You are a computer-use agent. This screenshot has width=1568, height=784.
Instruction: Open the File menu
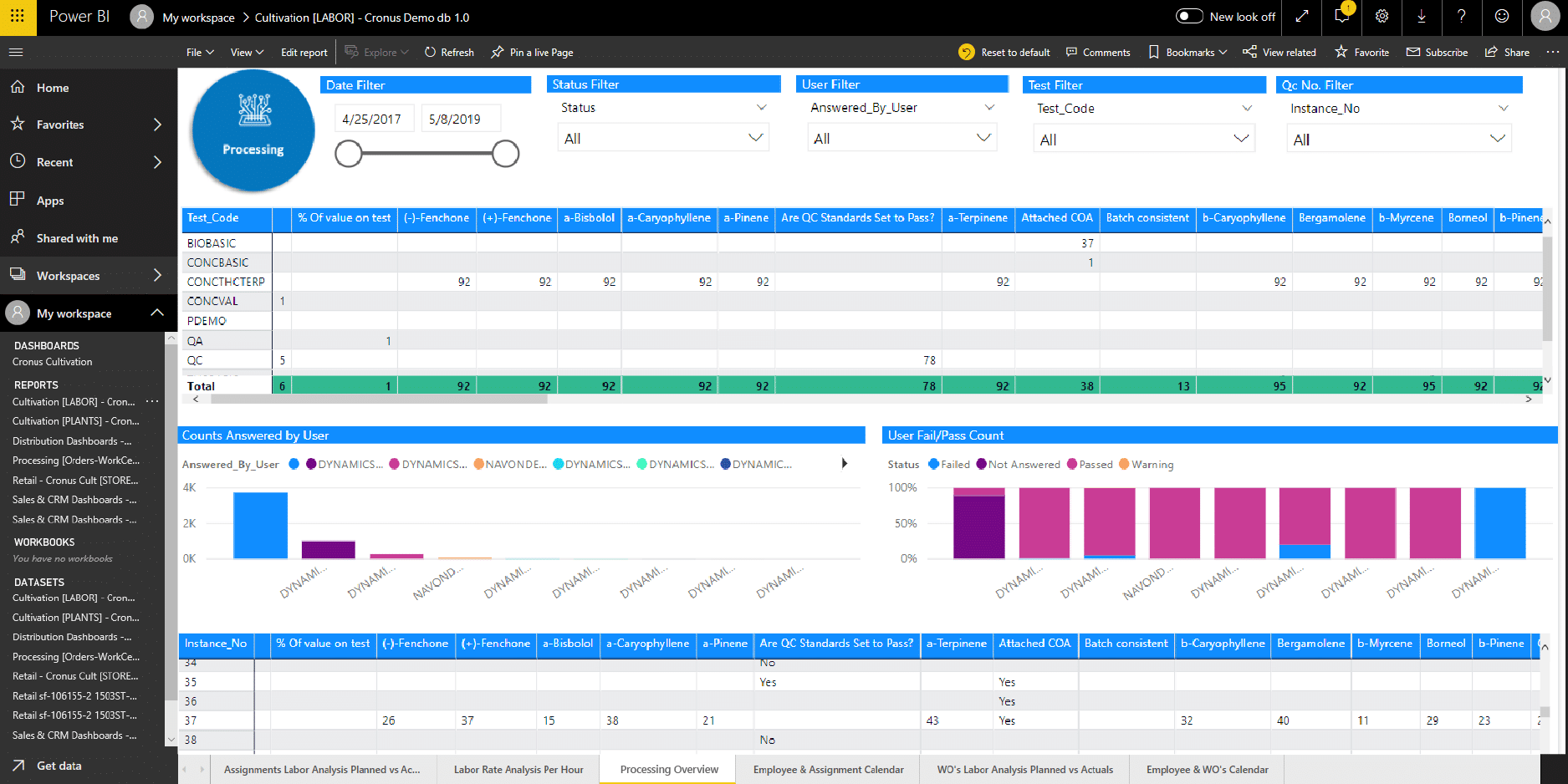click(199, 53)
